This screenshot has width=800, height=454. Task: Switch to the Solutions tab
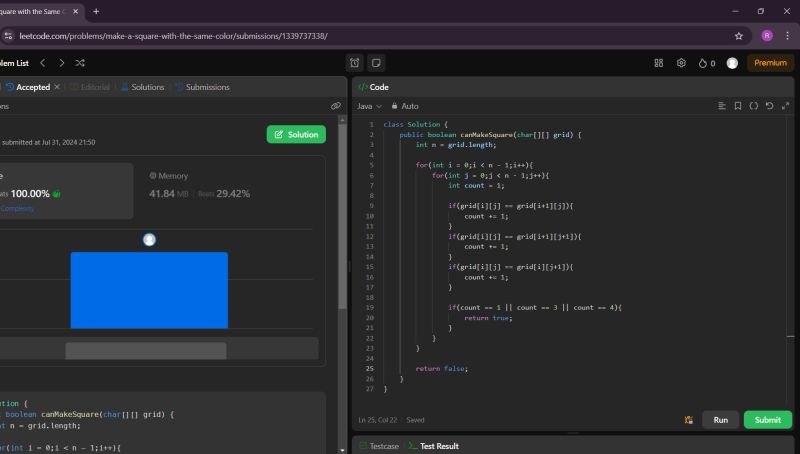click(142, 87)
